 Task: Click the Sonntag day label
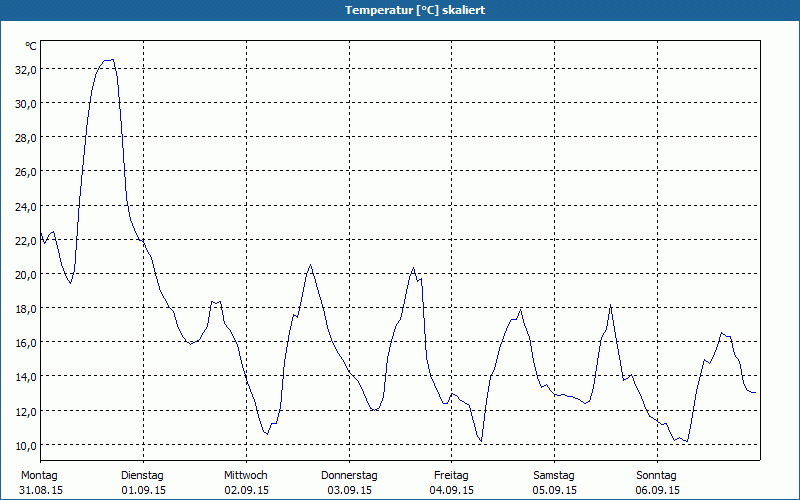[657, 476]
